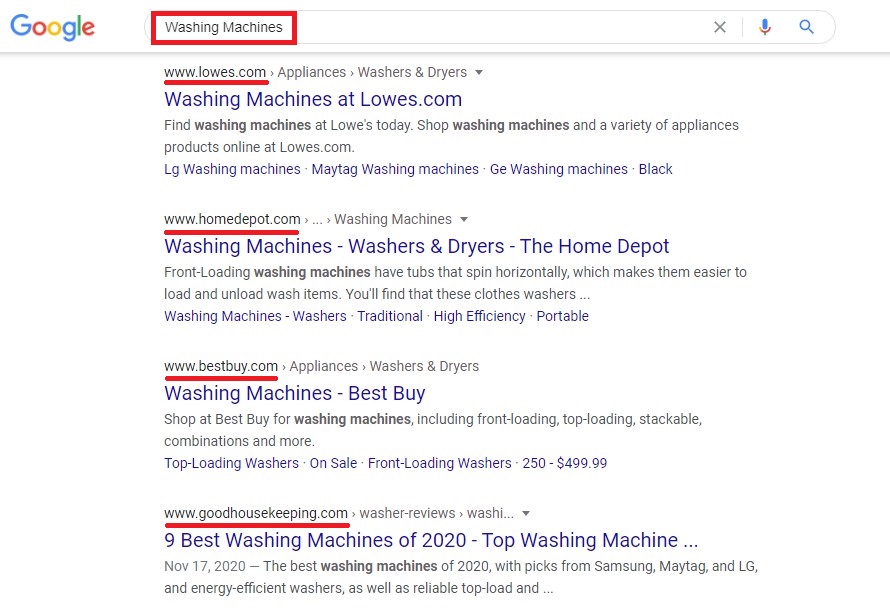The height and width of the screenshot is (608, 890).
Task: Expand the dropdown arrow next to goodhousekeeping.com result
Action: 526,513
